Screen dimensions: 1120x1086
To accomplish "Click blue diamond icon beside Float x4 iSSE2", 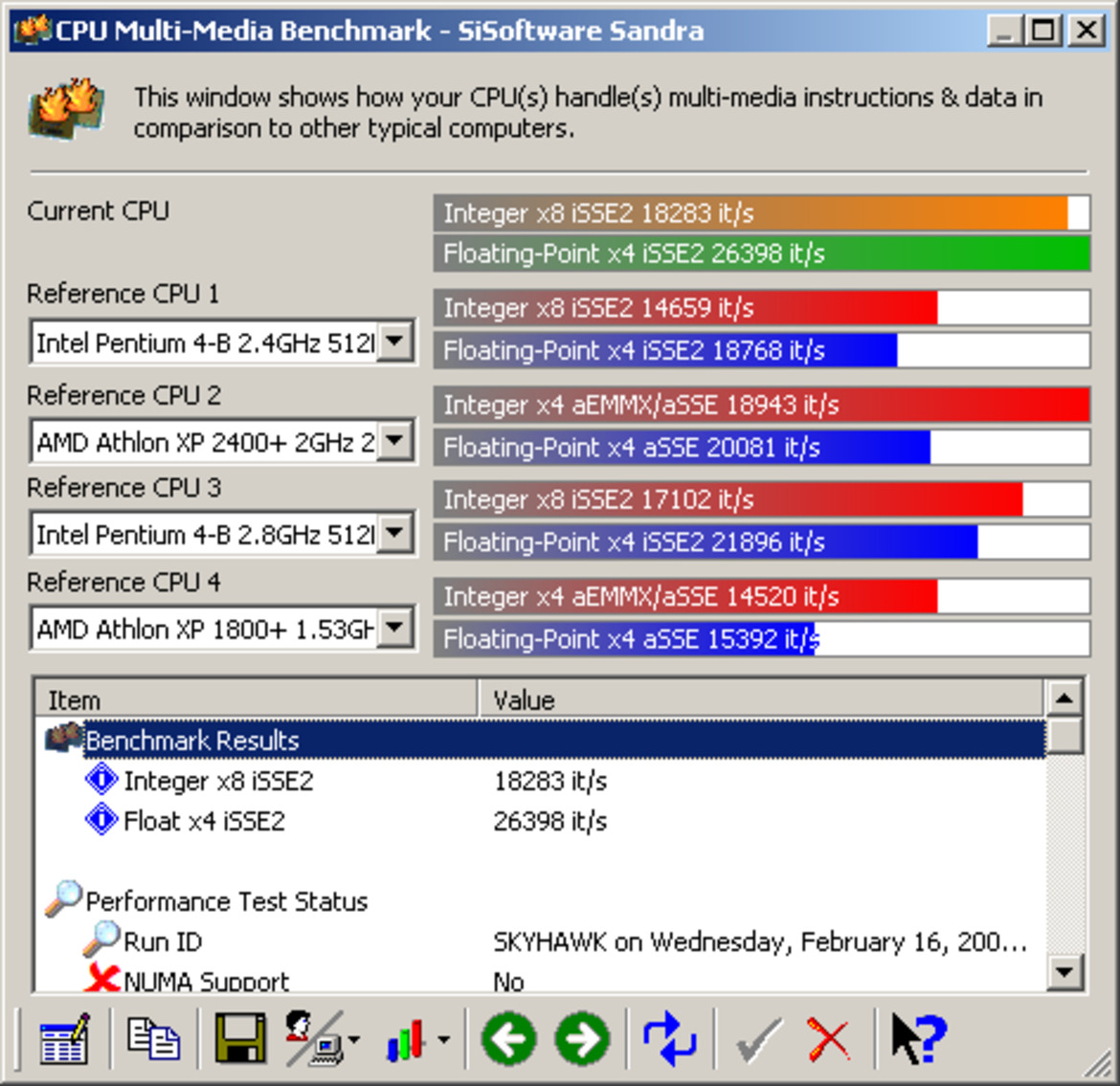I will [x=101, y=820].
